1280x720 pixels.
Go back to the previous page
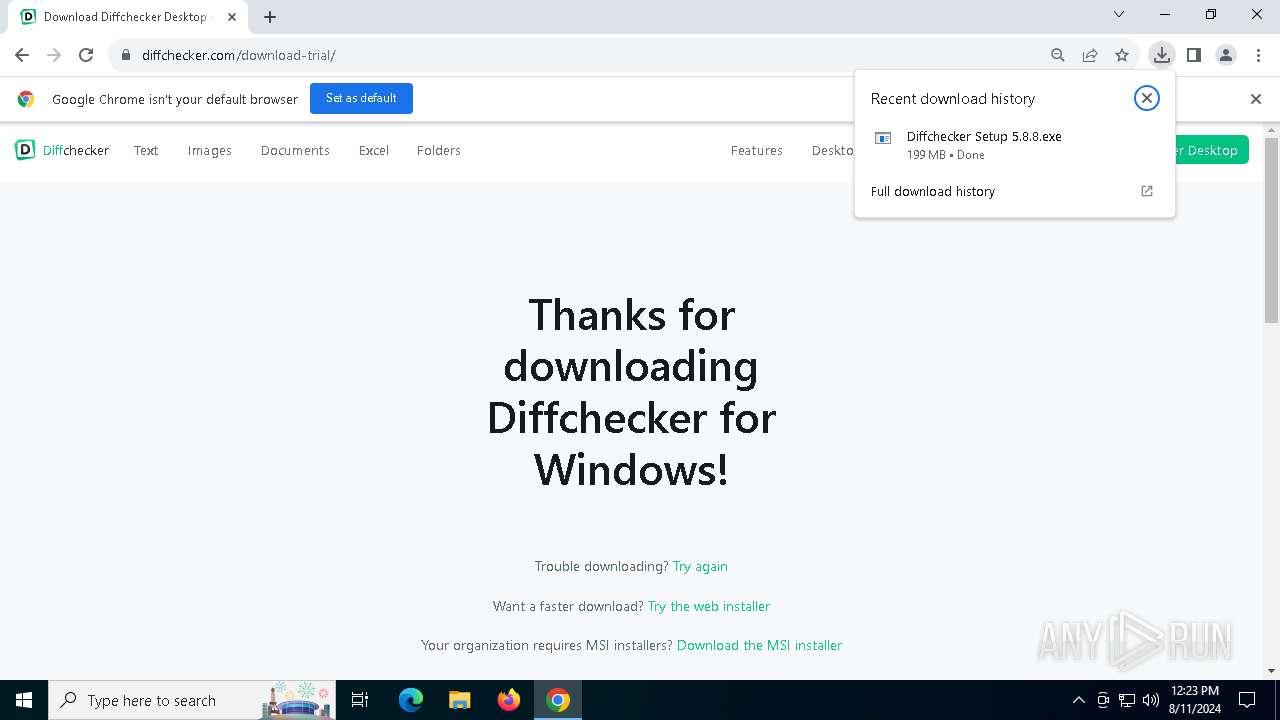pos(22,55)
